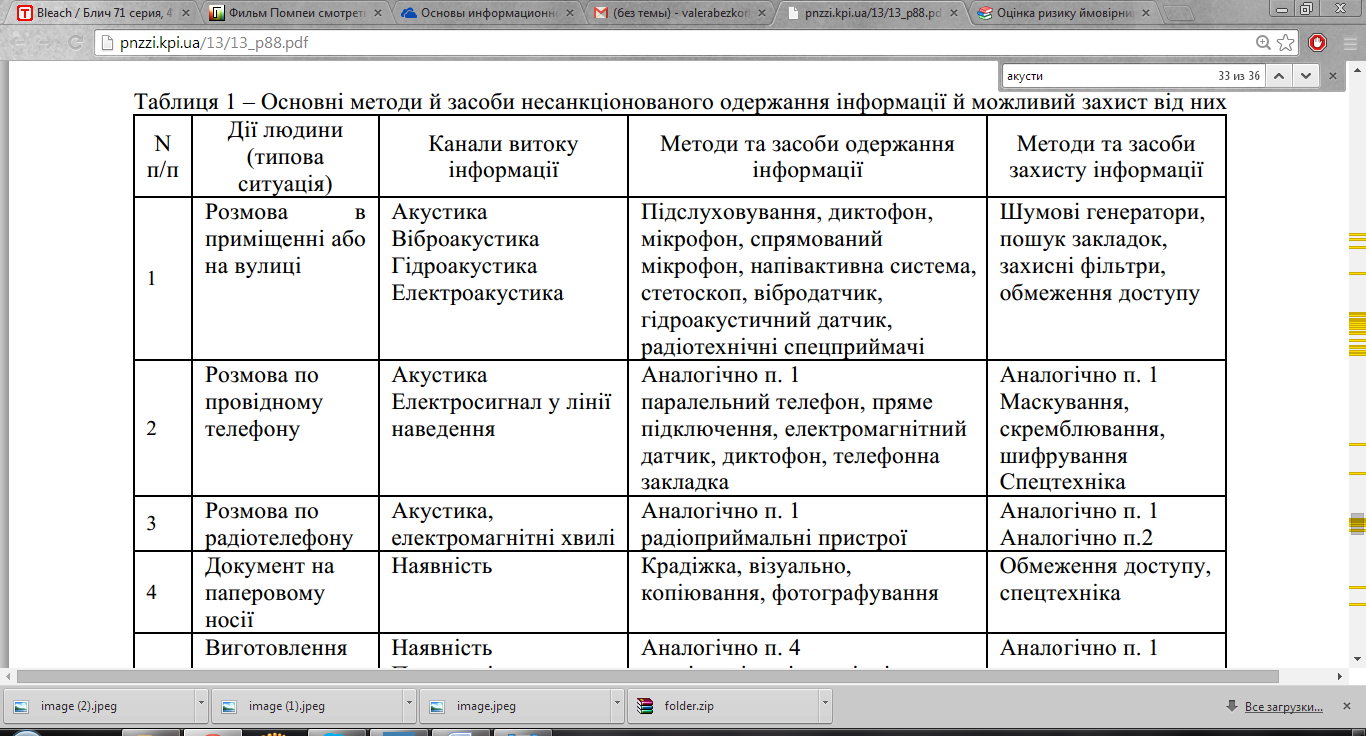Click the find match counter '33 из 36'
Screen dimensions: 1366x736
point(1239,76)
